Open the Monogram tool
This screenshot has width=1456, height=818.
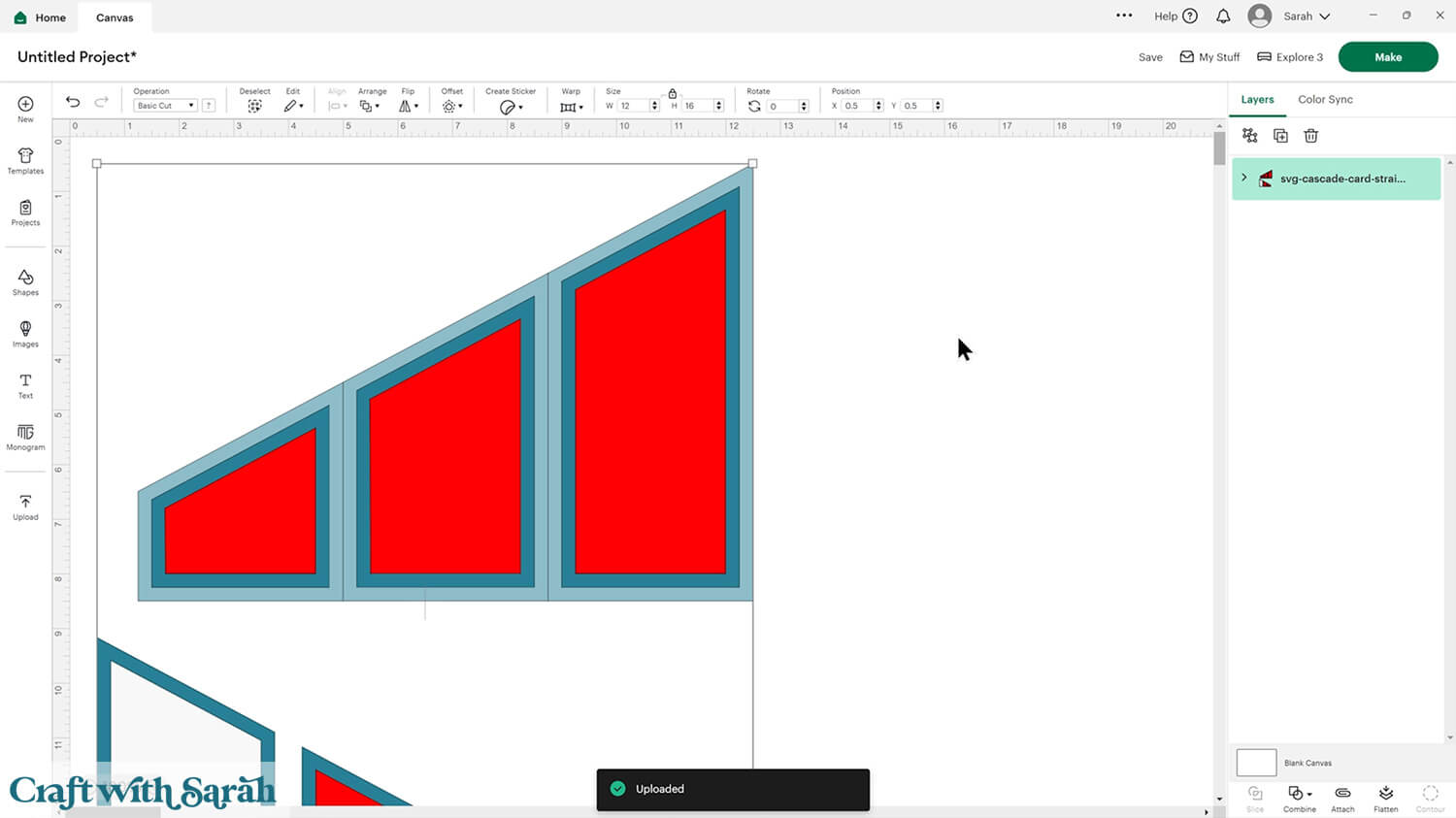[x=25, y=437]
